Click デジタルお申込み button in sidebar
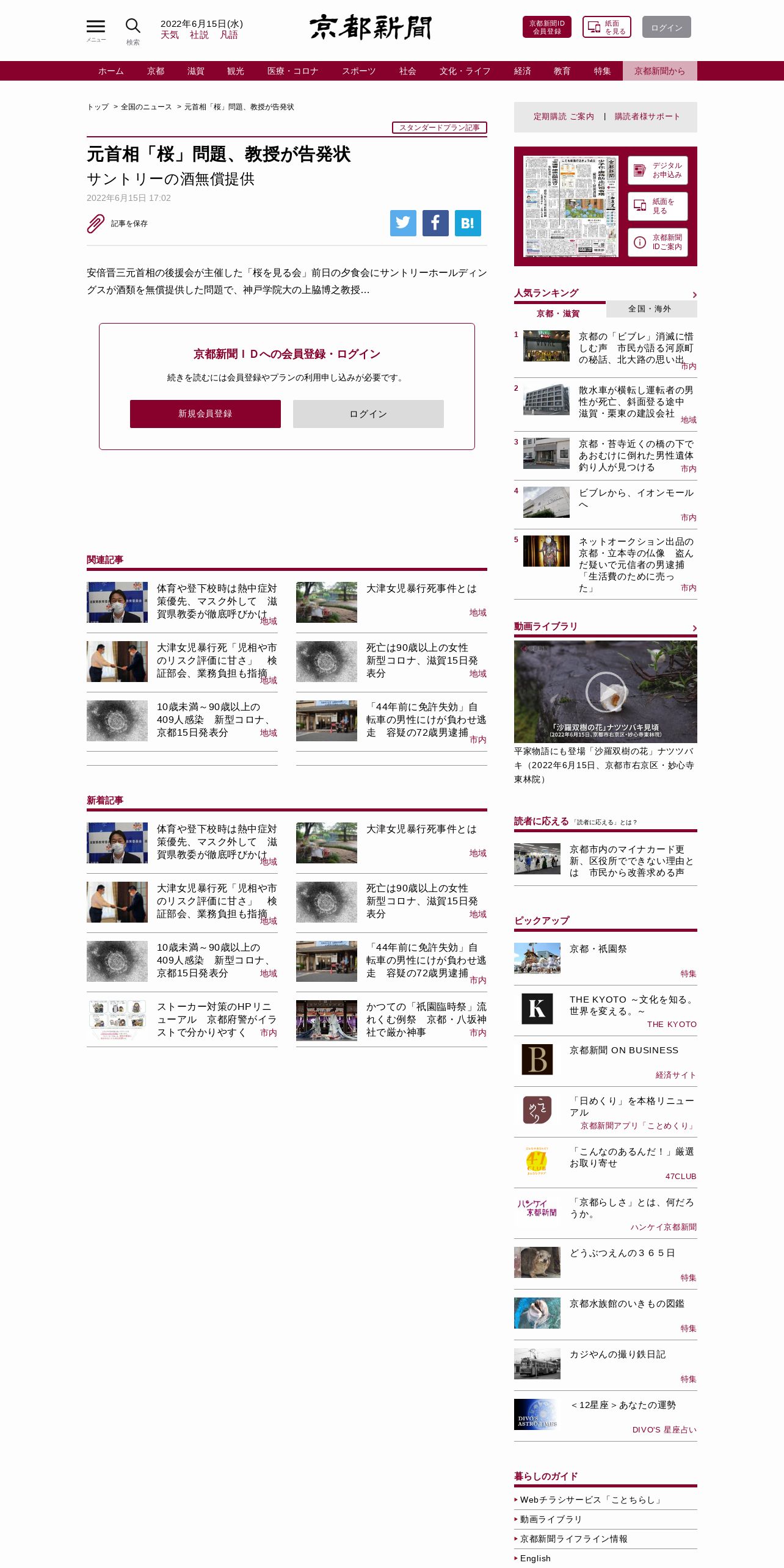Image resolution: width=784 pixels, height=1568 pixels. 658,170
